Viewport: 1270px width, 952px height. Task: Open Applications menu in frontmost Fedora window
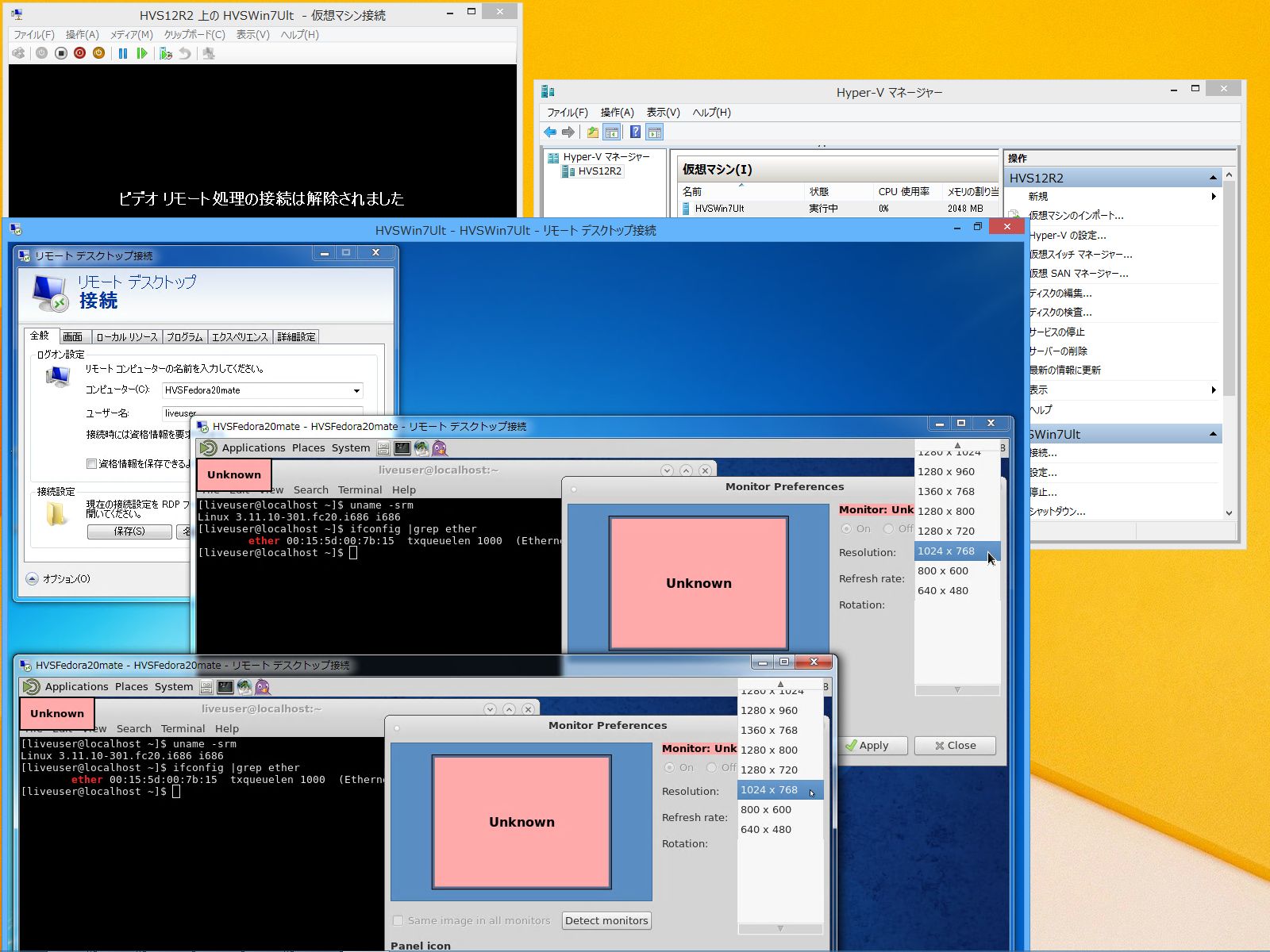[76, 687]
